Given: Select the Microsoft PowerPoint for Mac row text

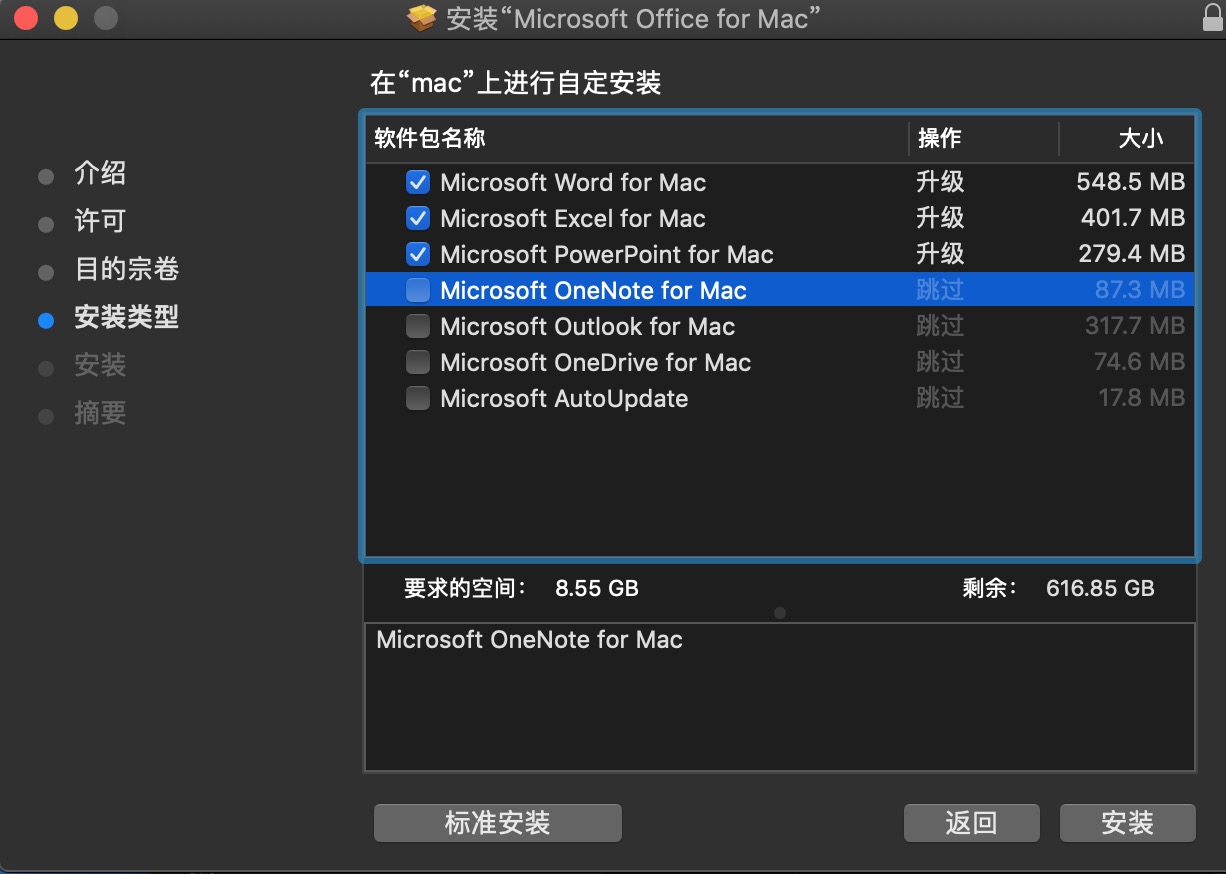Looking at the screenshot, I should coord(607,254).
